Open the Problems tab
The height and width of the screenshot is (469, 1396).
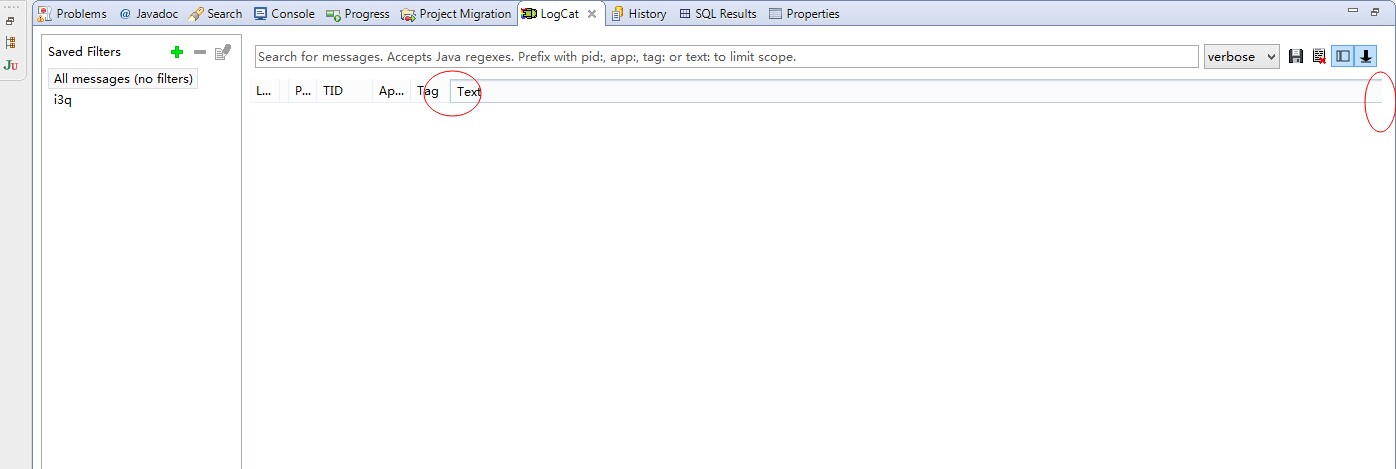(72, 14)
